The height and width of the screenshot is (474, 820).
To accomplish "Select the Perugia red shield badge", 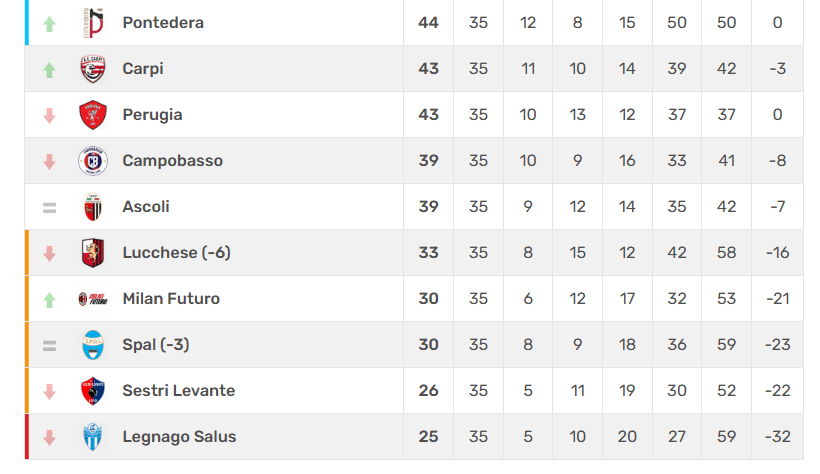I will (x=93, y=115).
